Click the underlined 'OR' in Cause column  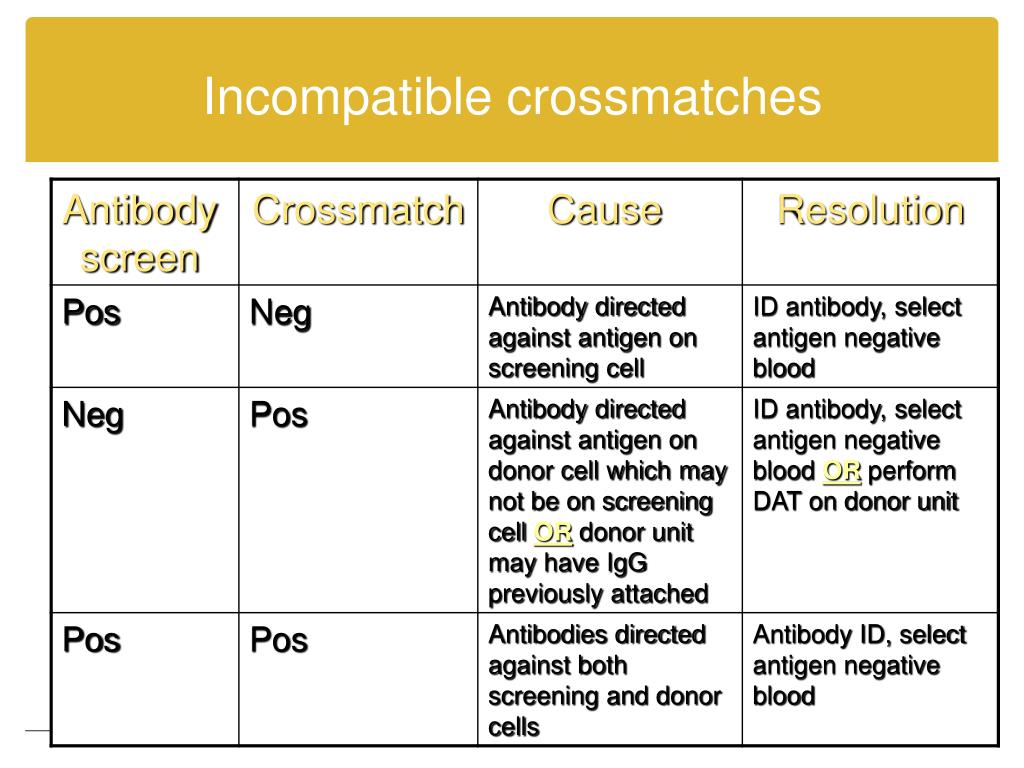pyautogui.click(x=553, y=533)
